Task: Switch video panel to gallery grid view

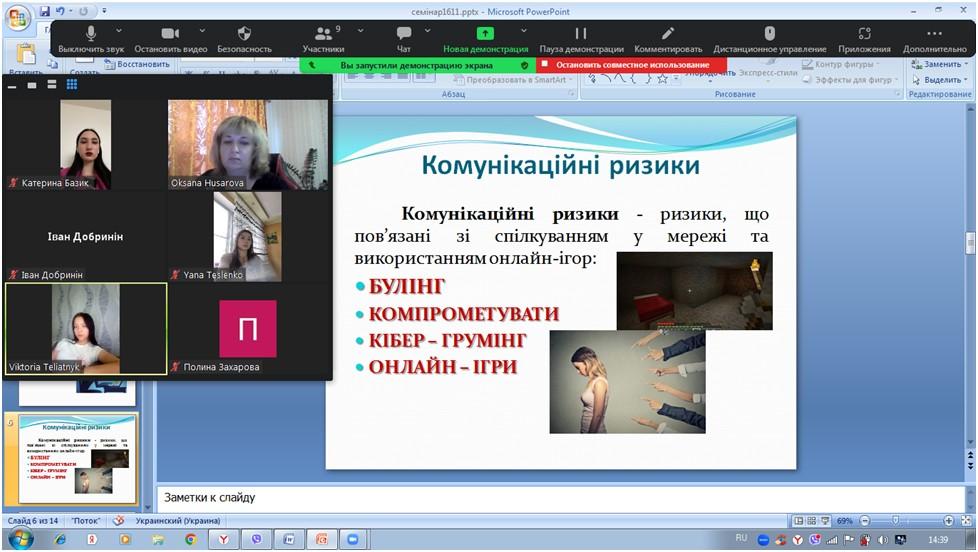Action: pos(72,85)
